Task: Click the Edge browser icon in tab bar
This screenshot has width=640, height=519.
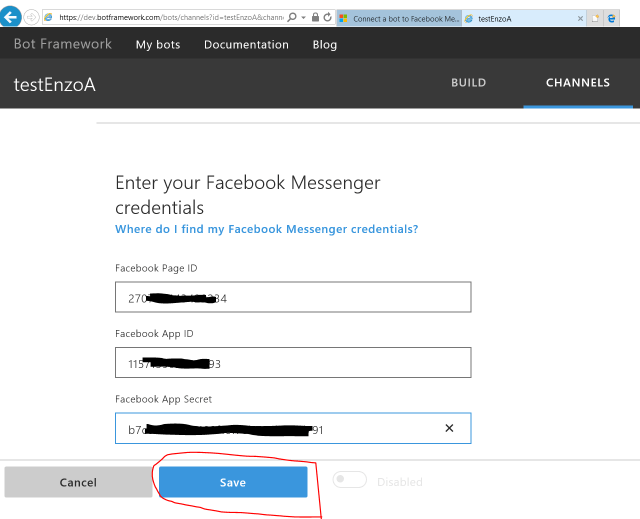Action: tap(611, 18)
